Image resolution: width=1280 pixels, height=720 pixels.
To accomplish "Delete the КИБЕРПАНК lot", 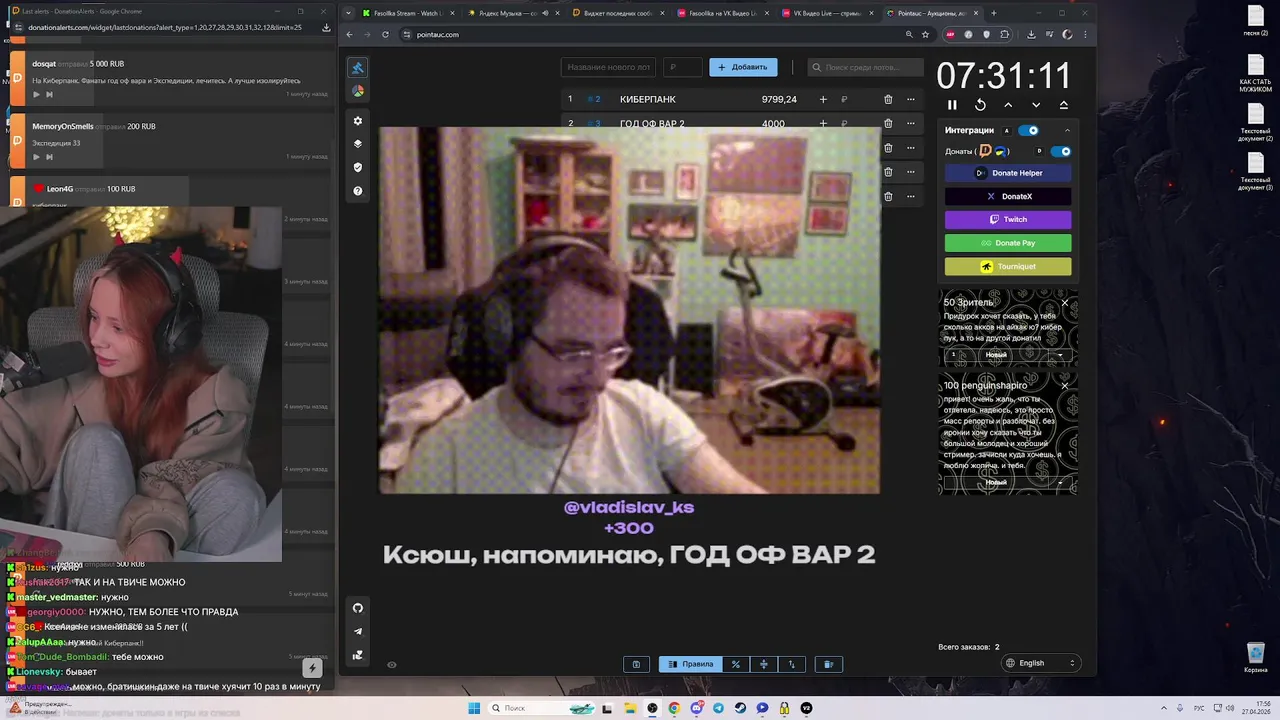I will (x=888, y=99).
